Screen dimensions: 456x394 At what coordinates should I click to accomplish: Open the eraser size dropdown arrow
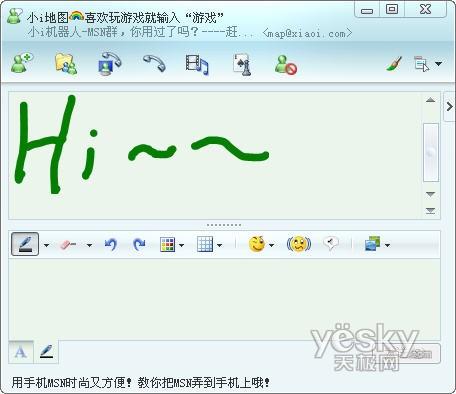89,245
